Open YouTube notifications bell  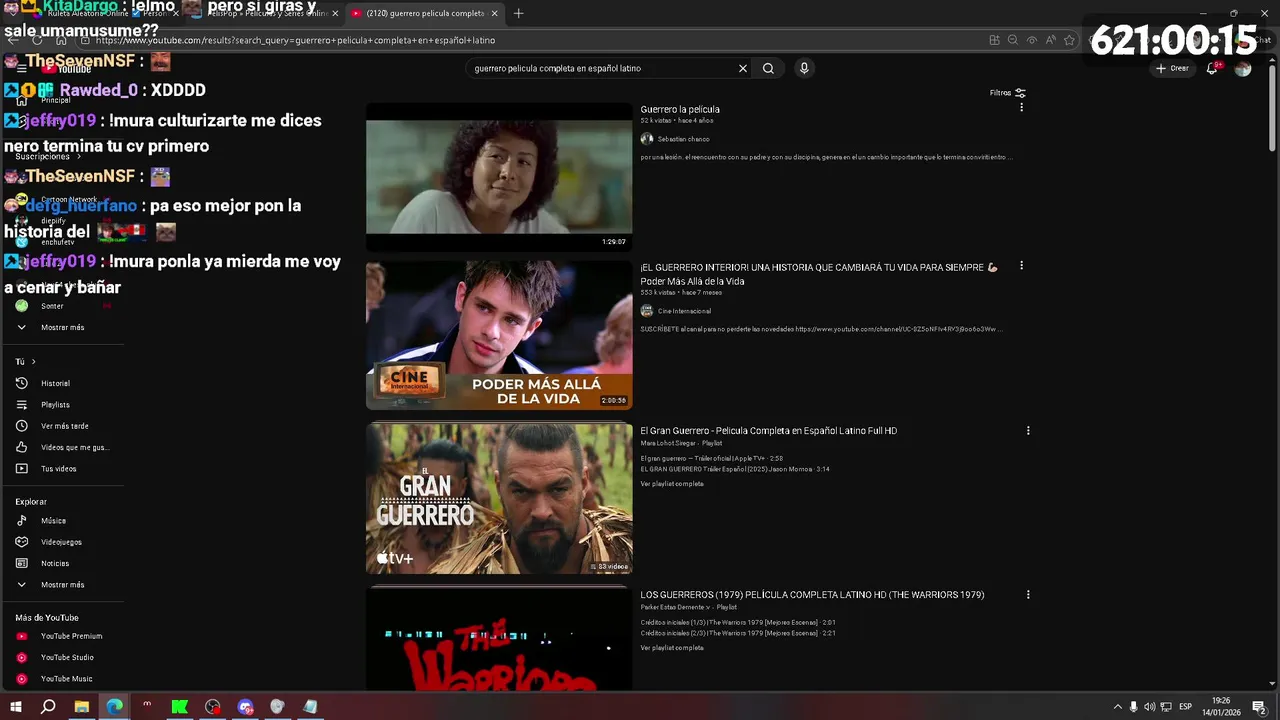(1212, 68)
